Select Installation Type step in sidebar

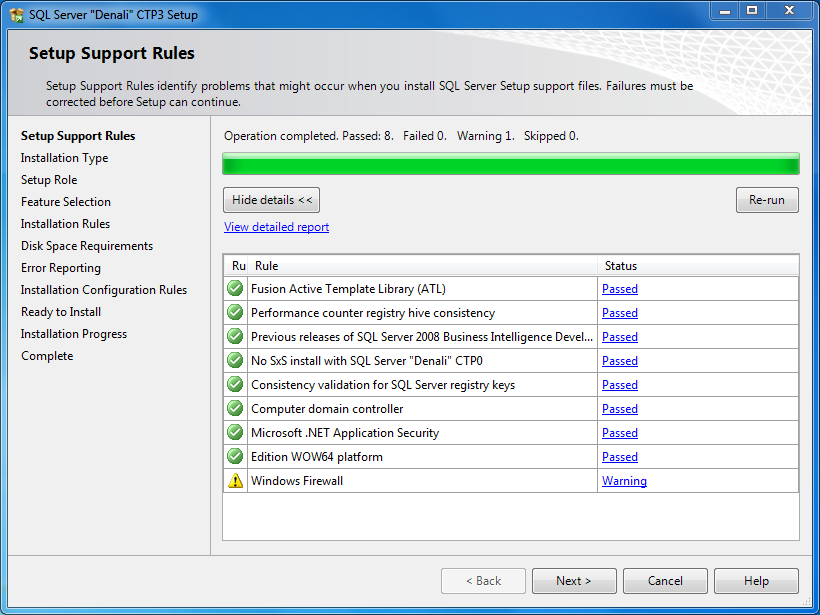[64, 158]
